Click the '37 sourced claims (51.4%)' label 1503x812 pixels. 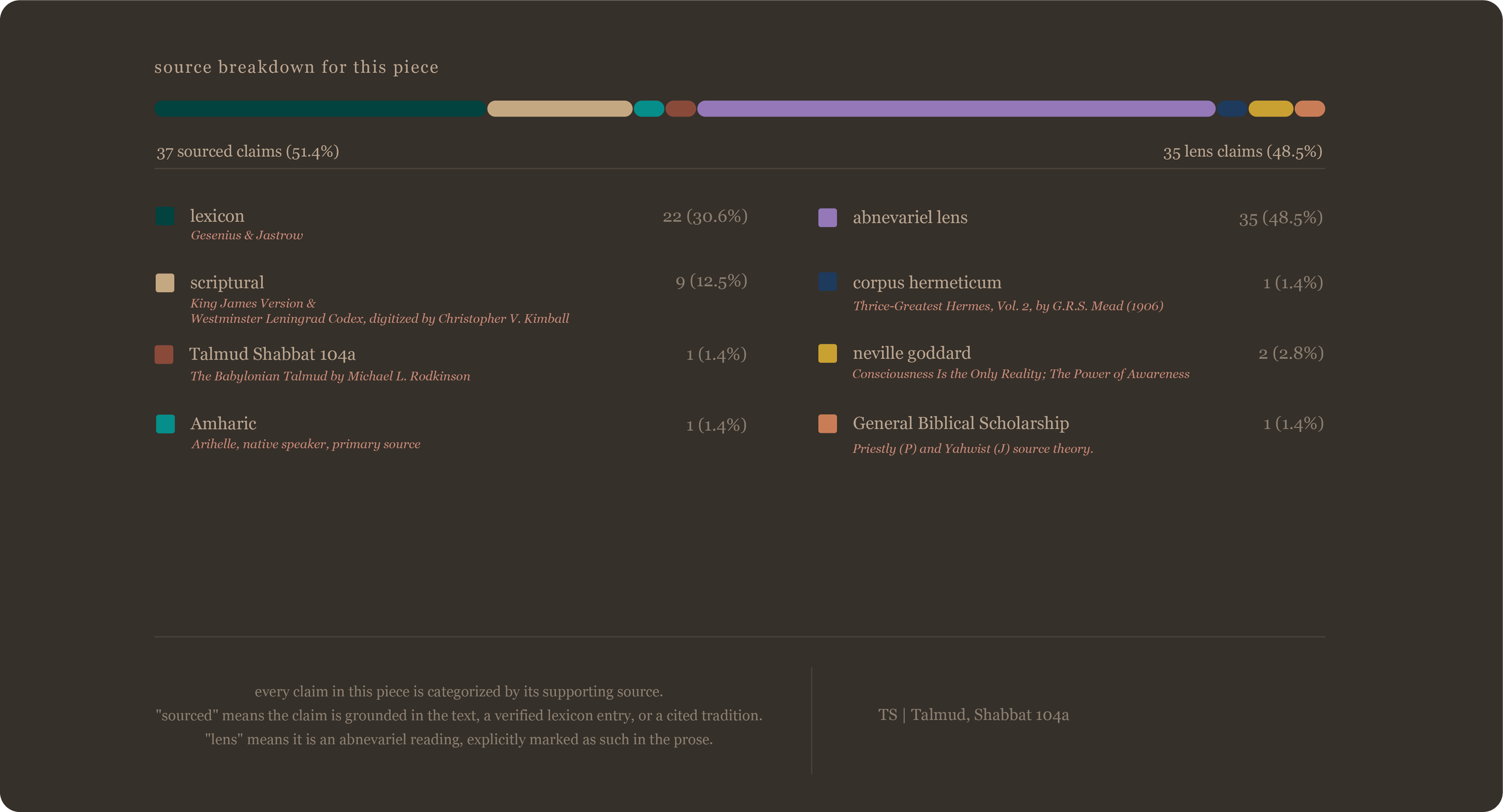248,151
